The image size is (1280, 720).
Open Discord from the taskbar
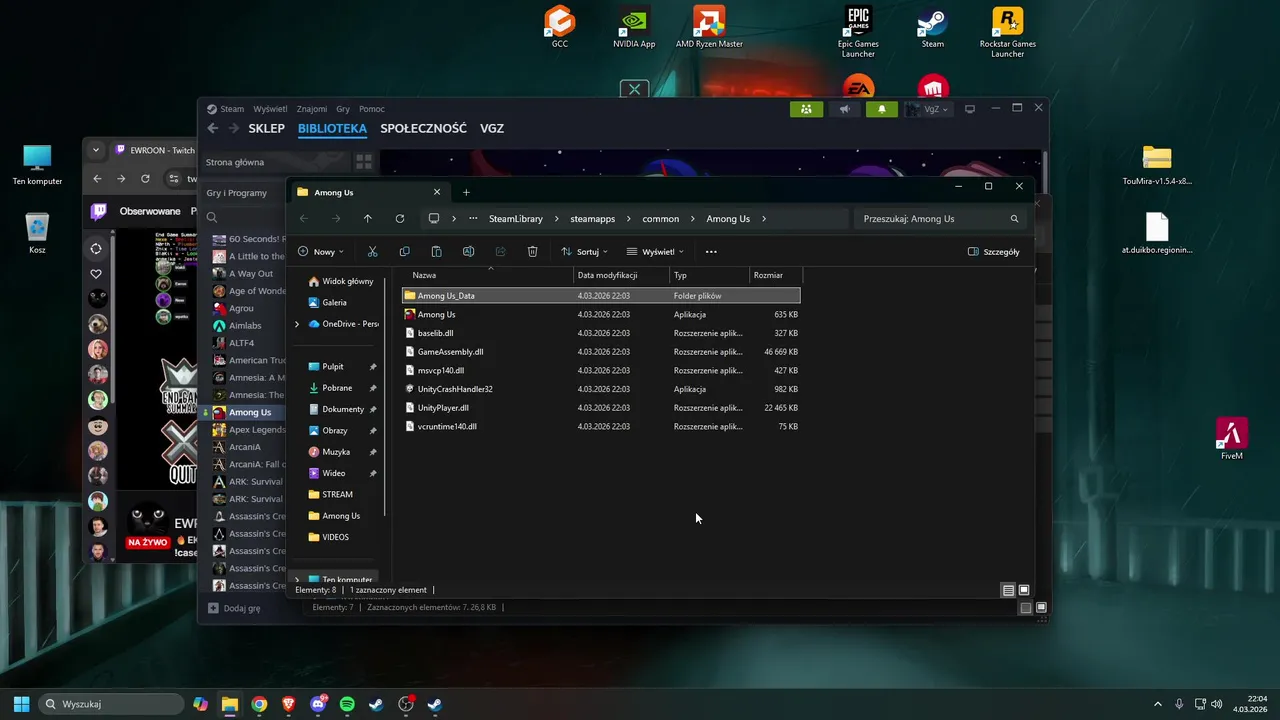(318, 704)
